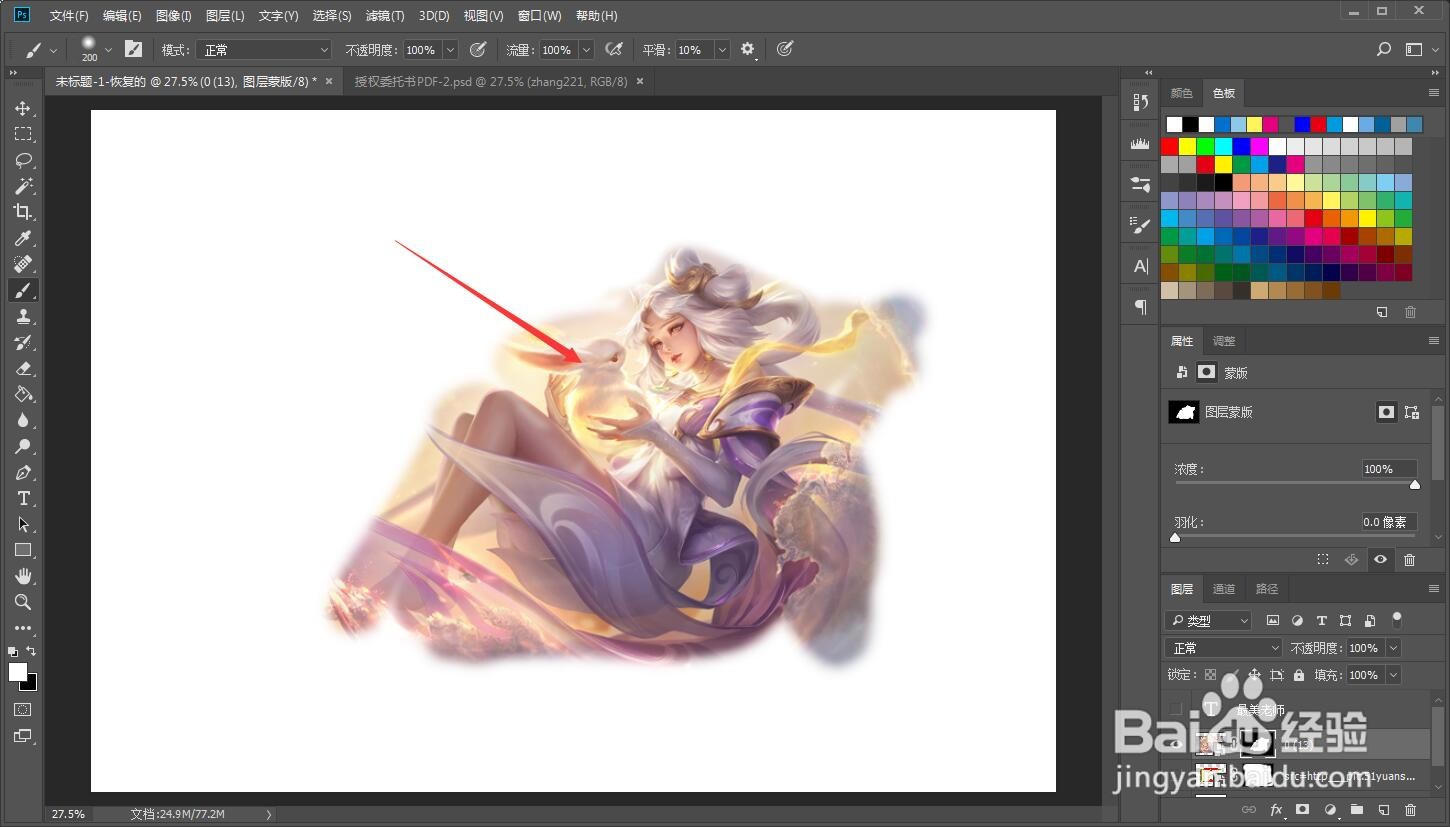Open opacity 不透明度 dropdown in options bar
This screenshot has width=1450, height=827.
click(450, 49)
